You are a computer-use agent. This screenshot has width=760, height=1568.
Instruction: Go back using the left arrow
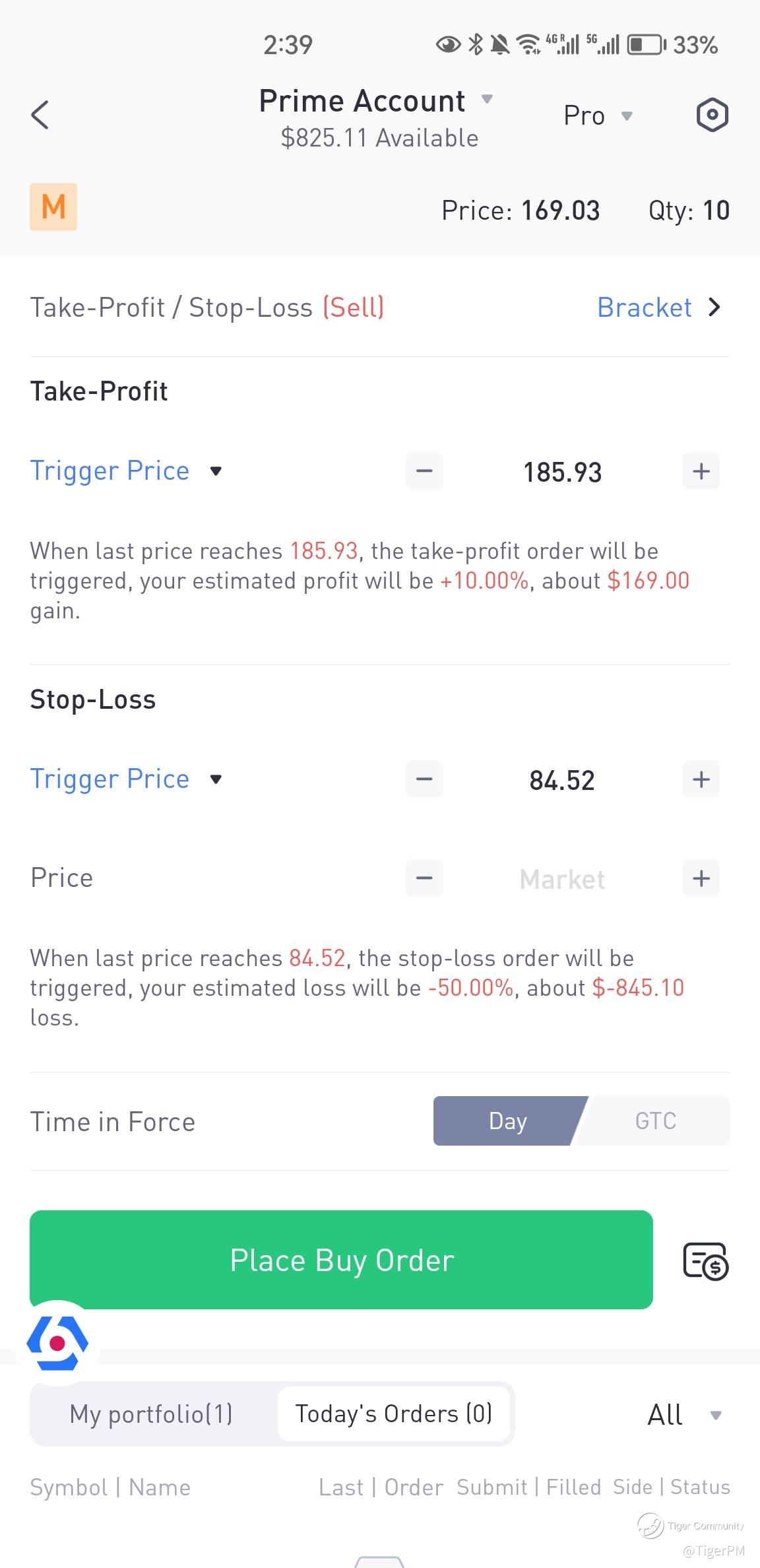point(40,115)
